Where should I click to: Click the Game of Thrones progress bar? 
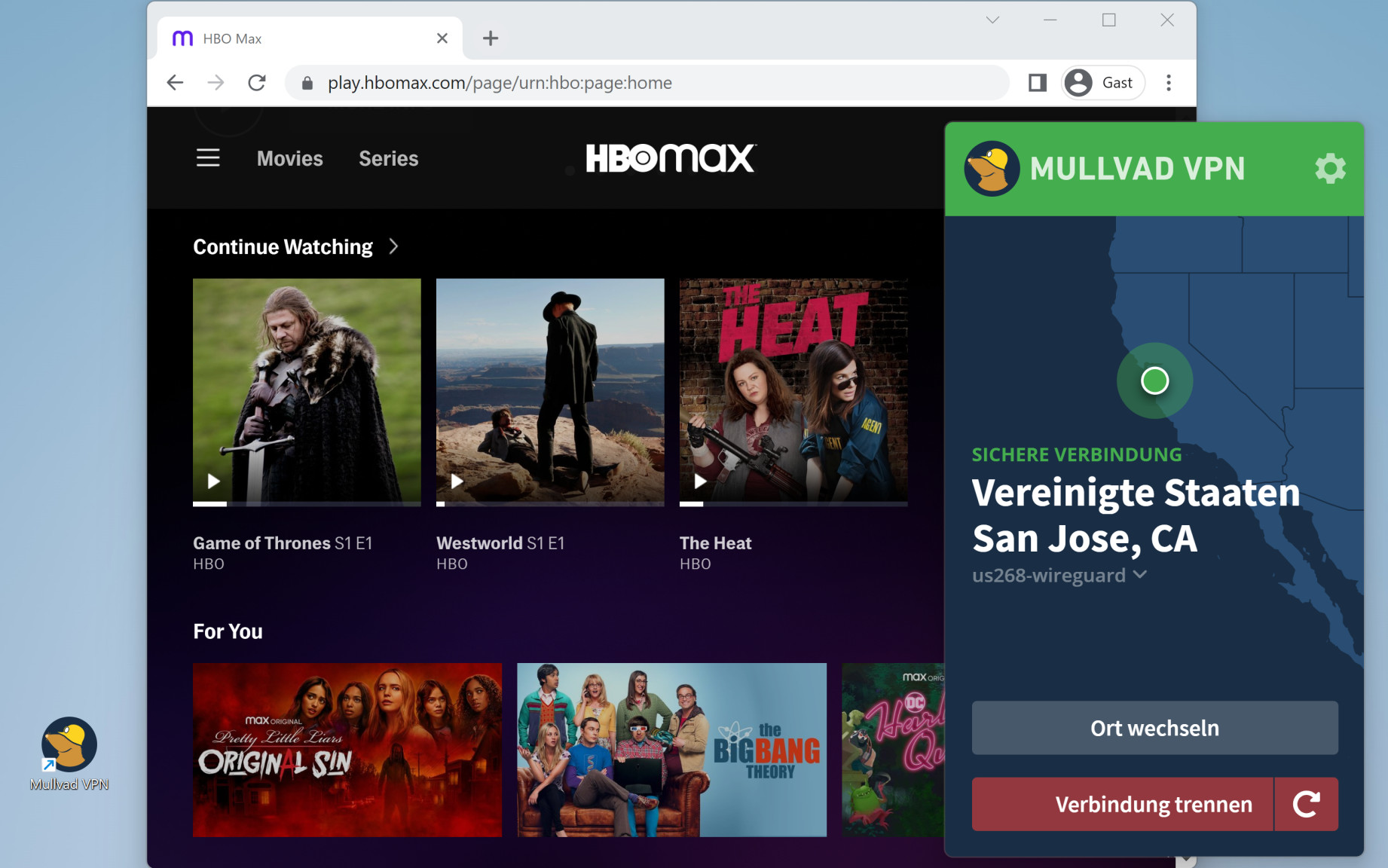pyautogui.click(x=307, y=503)
